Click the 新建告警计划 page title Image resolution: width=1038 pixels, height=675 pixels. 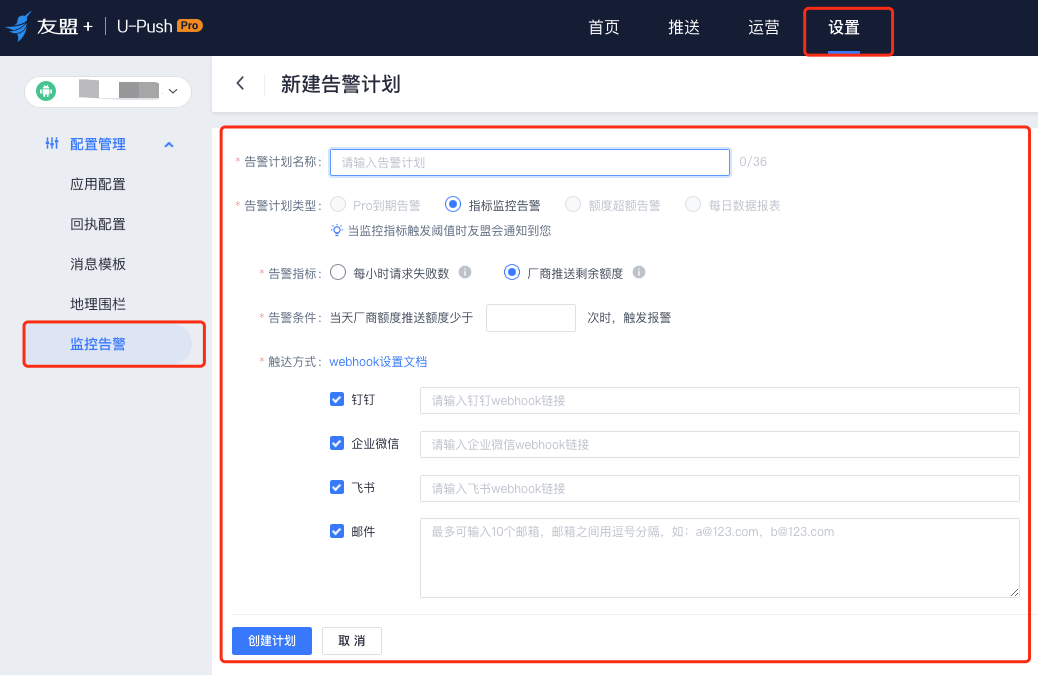(340, 84)
